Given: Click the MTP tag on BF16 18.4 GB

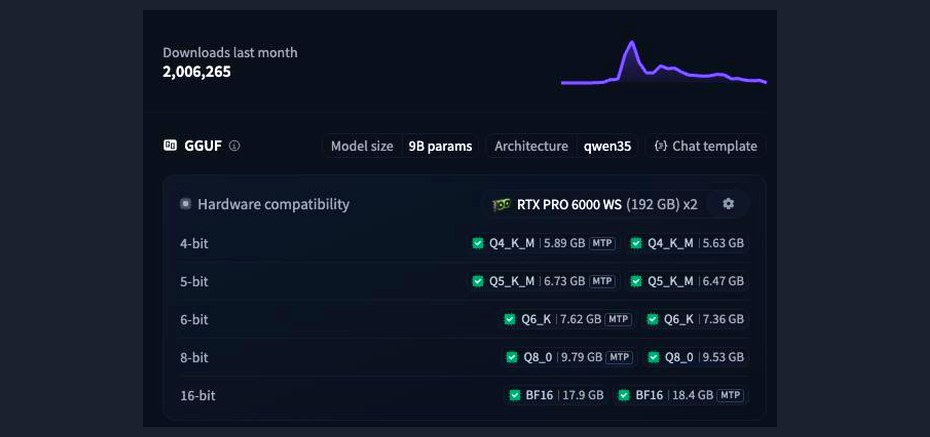Looking at the screenshot, I should pyautogui.click(x=730, y=395).
